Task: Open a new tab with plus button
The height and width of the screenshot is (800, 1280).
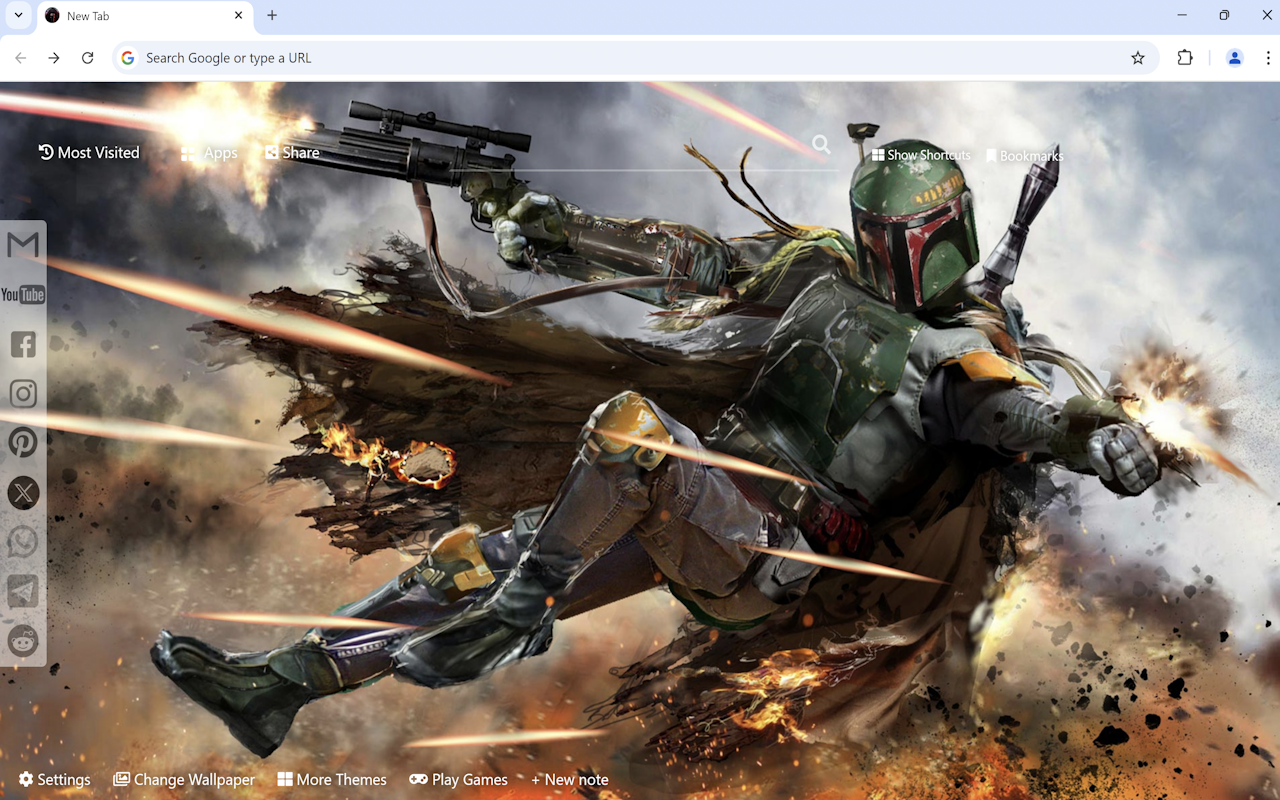Action: point(272,15)
